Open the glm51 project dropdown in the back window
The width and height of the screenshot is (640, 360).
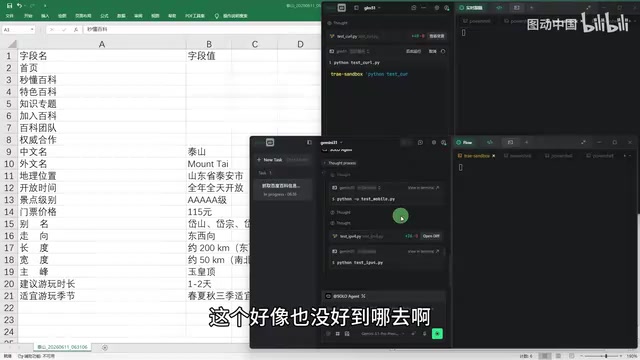[x=372, y=8]
